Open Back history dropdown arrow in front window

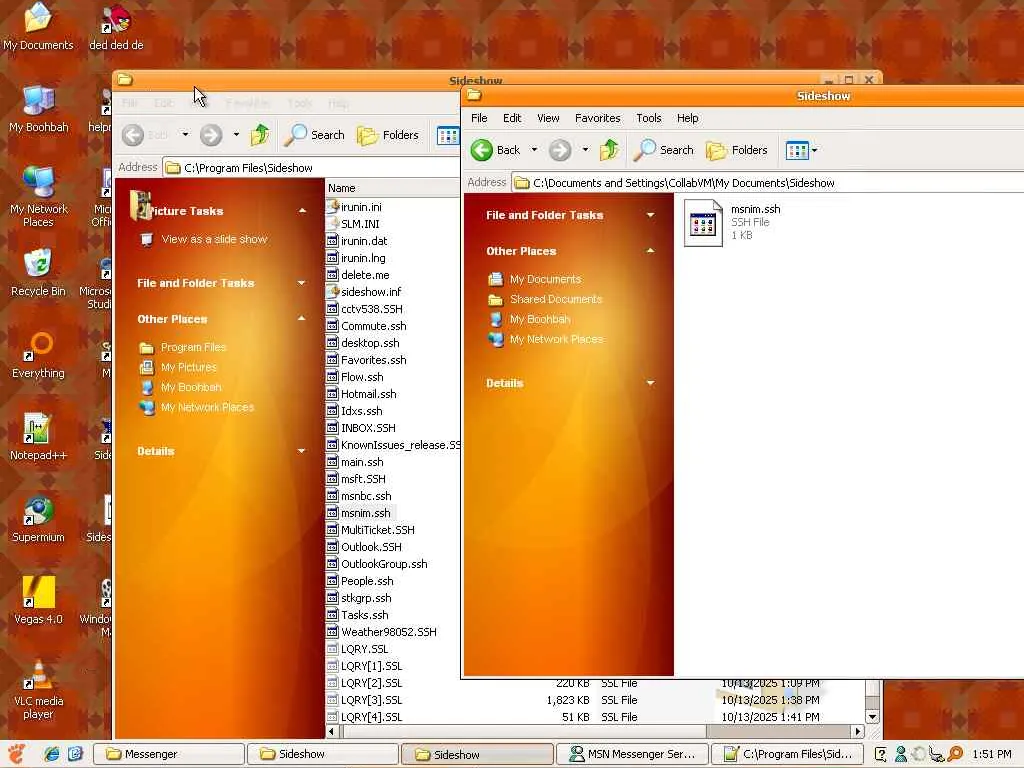click(x=534, y=150)
